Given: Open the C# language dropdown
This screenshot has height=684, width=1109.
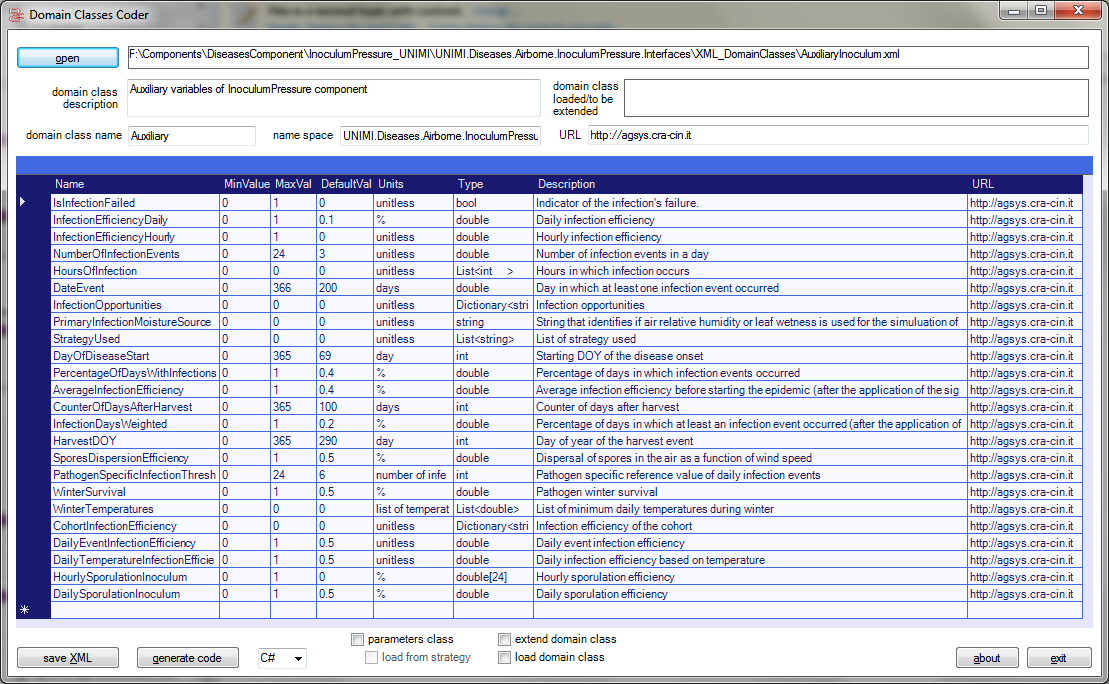Looking at the screenshot, I should click(x=281, y=659).
